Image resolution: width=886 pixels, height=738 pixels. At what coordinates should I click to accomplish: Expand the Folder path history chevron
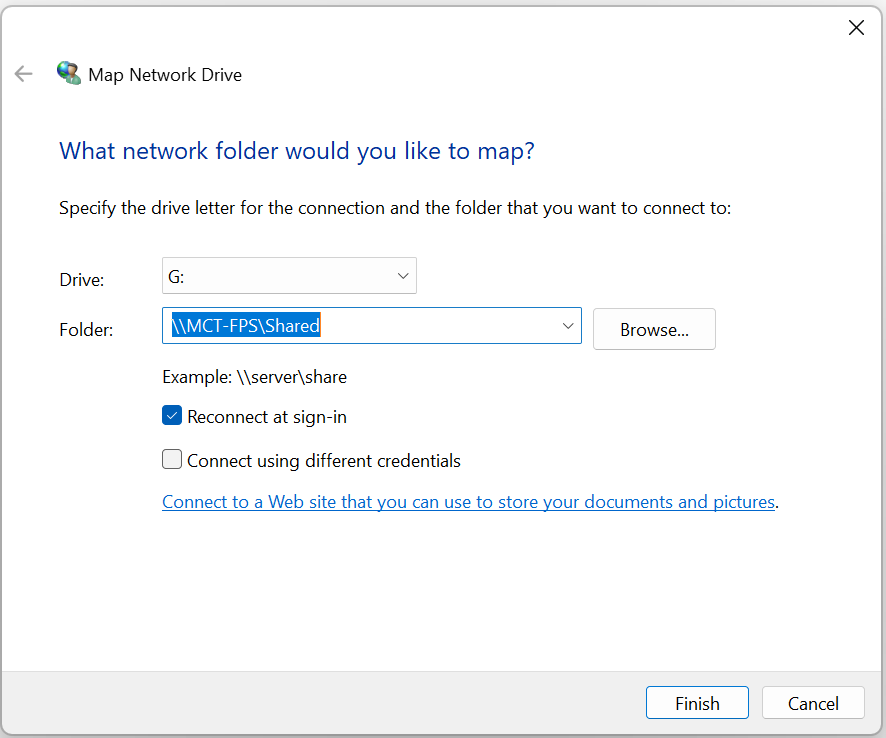(567, 326)
